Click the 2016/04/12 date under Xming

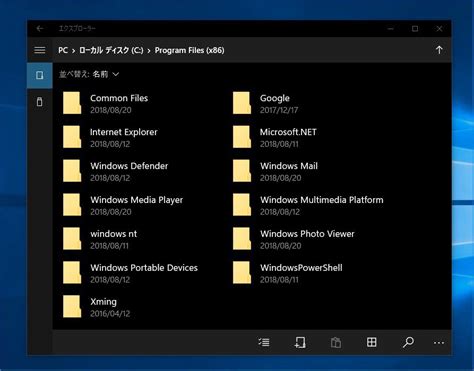tap(110, 313)
